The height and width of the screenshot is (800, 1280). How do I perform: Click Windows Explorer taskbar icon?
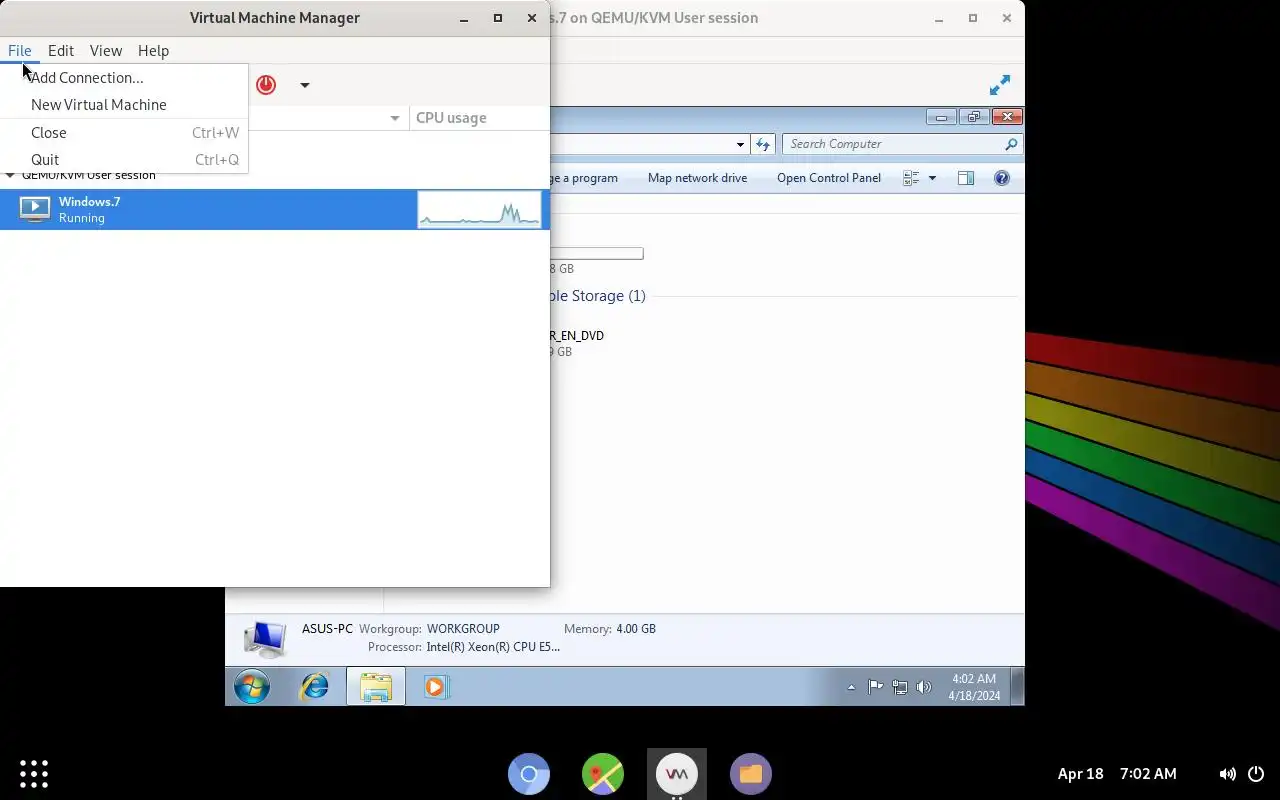point(376,686)
